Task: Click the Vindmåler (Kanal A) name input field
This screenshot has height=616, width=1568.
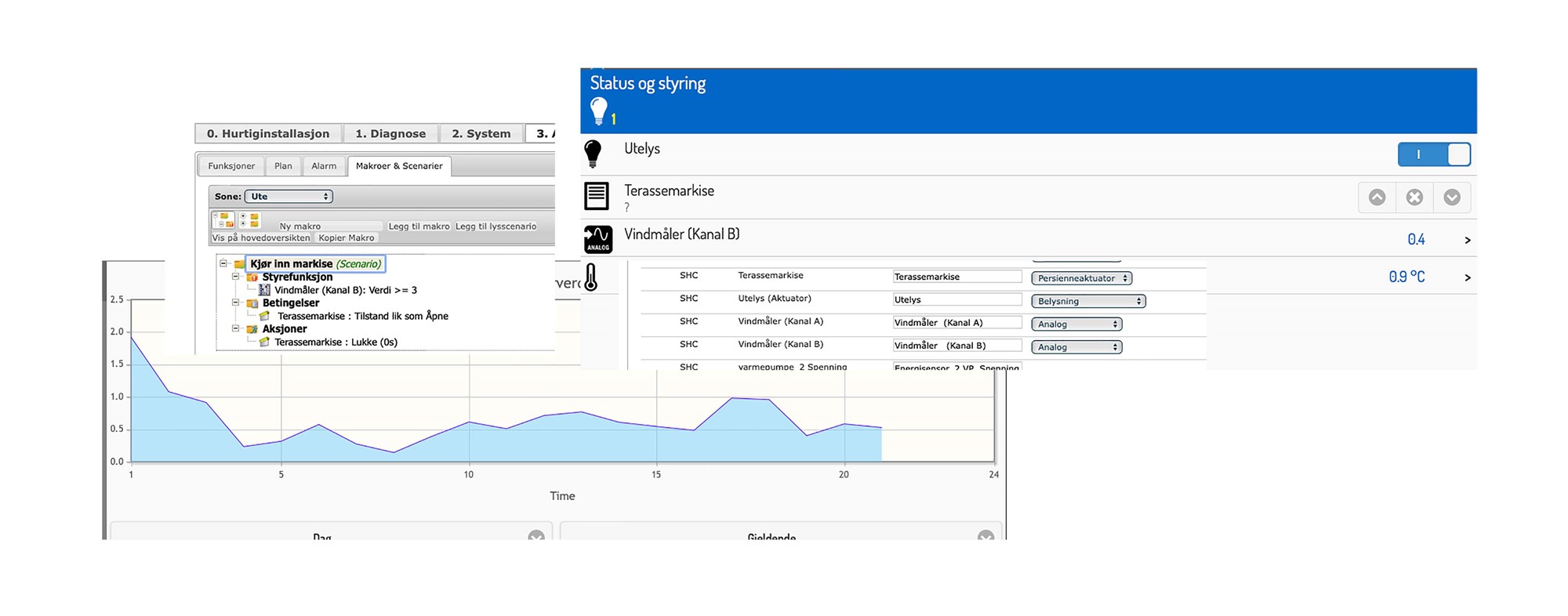Action: click(957, 322)
